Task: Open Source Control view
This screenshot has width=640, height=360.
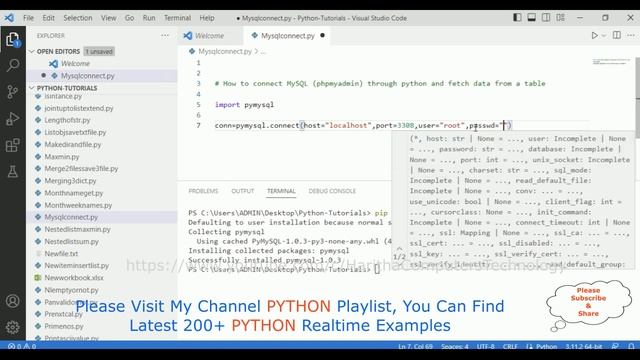Action: point(13,92)
